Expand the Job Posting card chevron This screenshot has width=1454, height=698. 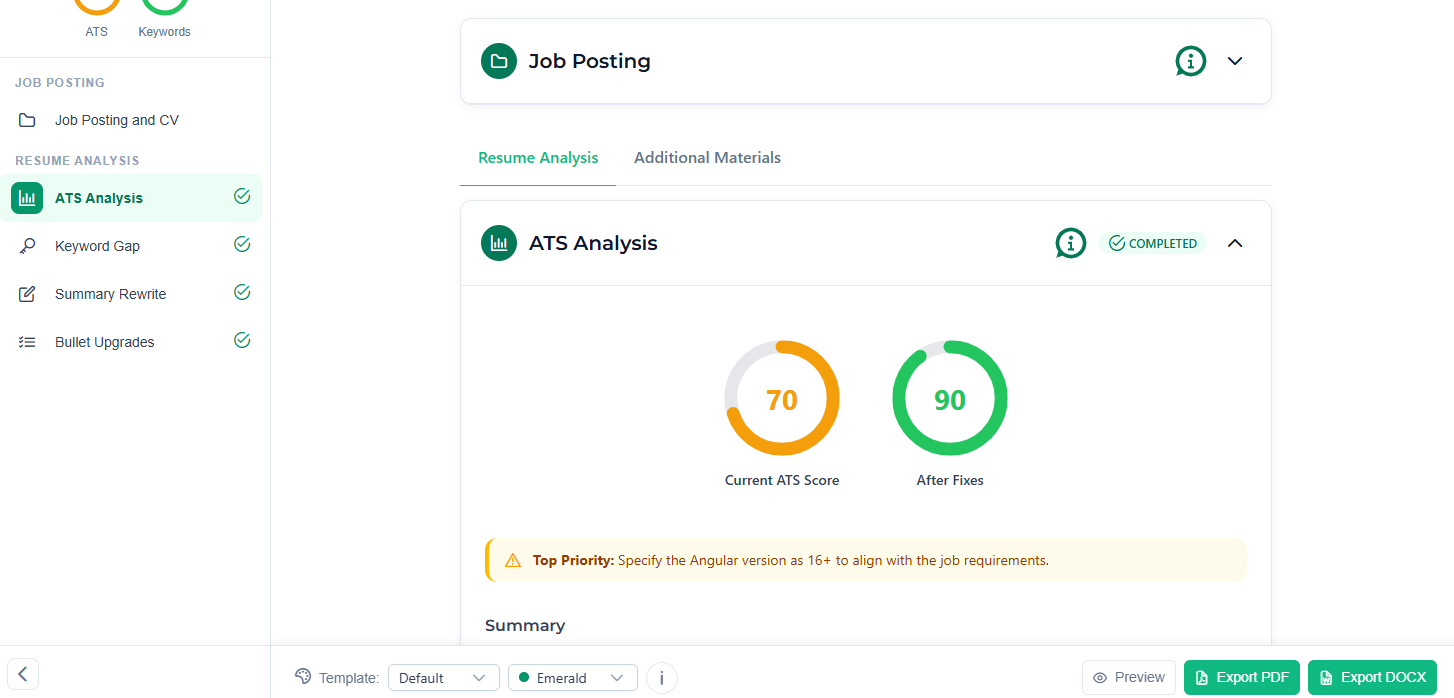(x=1235, y=61)
